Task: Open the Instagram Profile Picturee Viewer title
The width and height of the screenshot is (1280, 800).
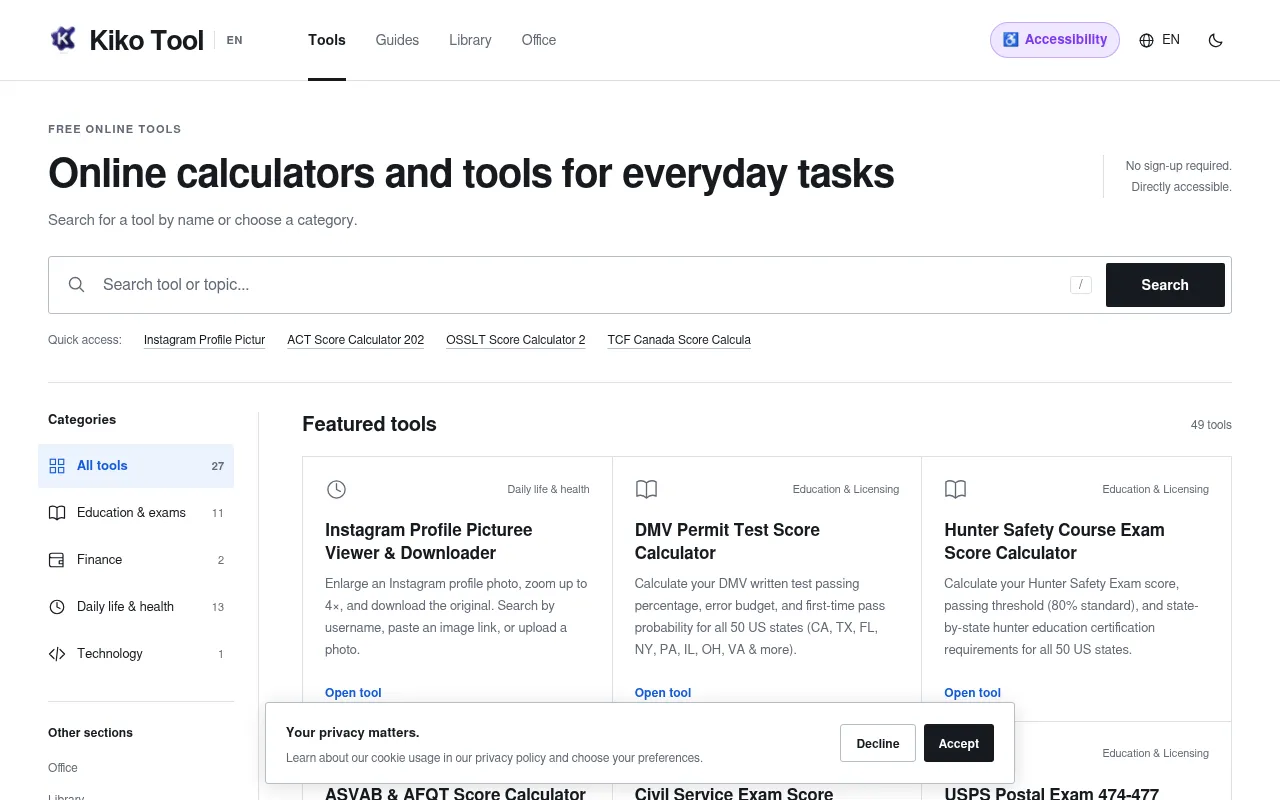Action: 429,541
